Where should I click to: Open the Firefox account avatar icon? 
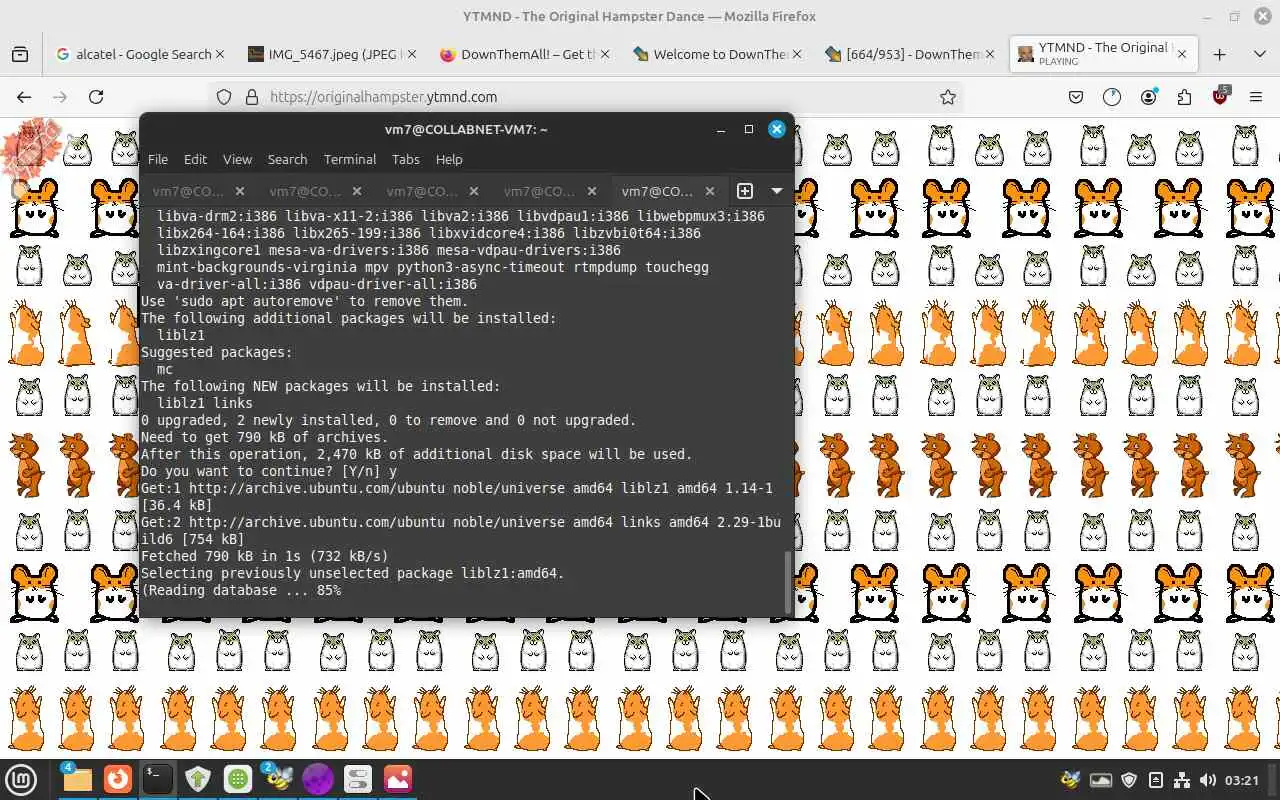pos(1149,97)
